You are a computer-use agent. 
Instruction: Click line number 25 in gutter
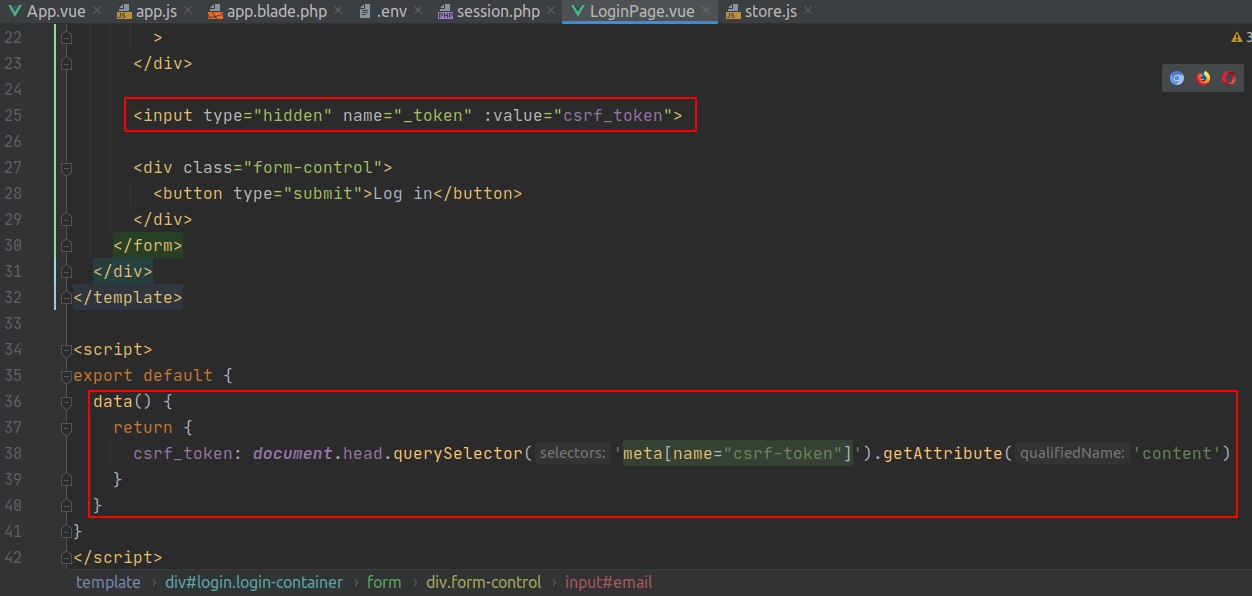[x=13, y=115]
